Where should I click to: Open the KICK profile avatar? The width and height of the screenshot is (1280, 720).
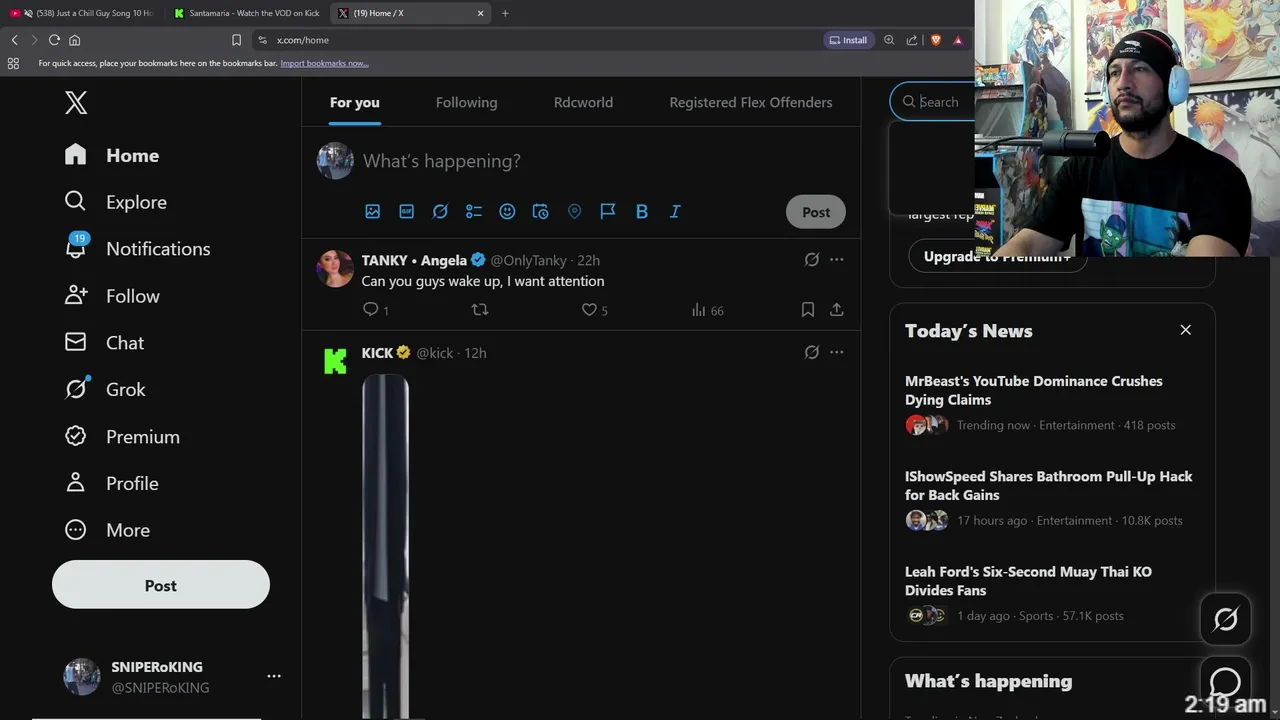335,361
